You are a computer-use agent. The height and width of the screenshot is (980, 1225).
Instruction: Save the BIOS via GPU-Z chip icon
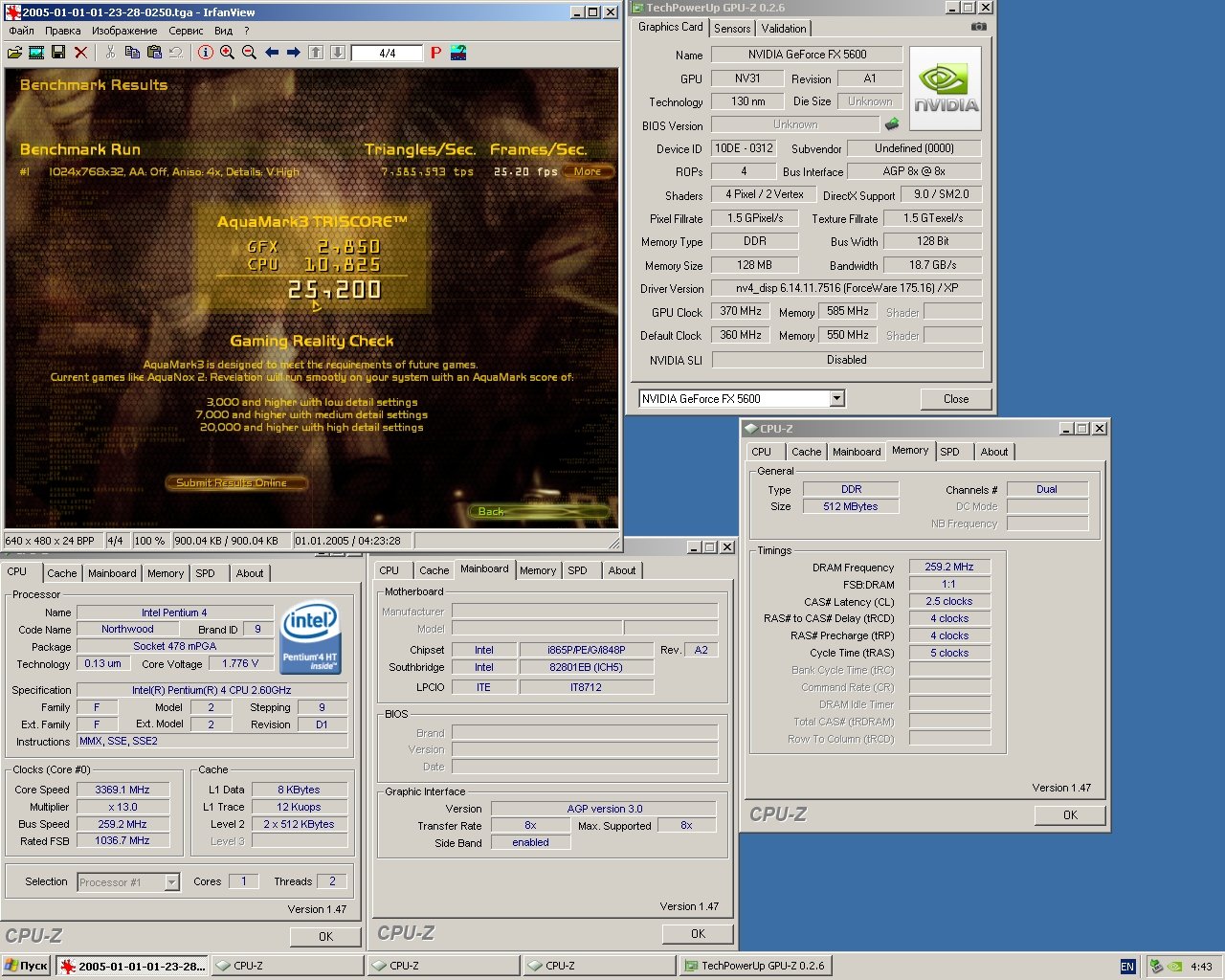pyautogui.click(x=892, y=124)
